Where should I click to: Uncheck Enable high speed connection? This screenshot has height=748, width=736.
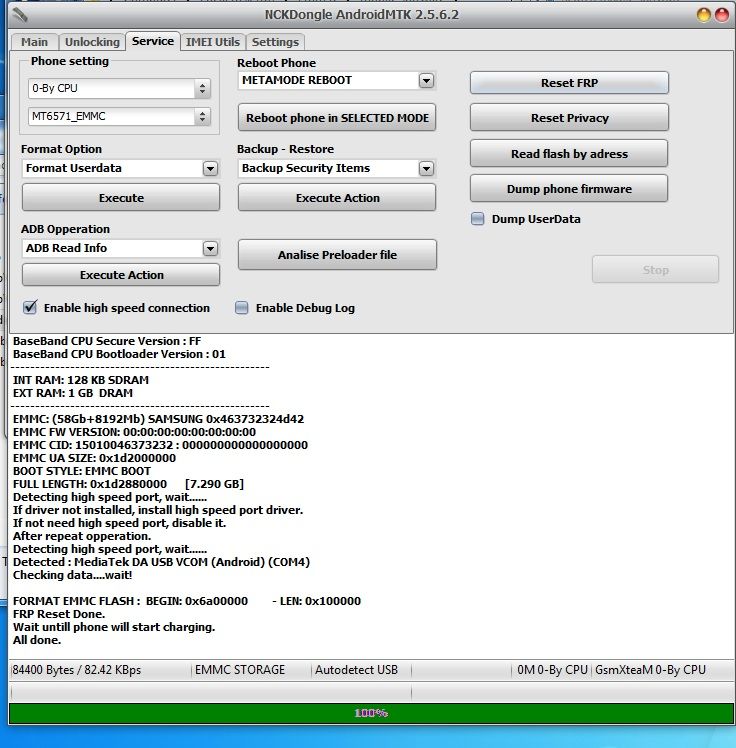pos(30,308)
